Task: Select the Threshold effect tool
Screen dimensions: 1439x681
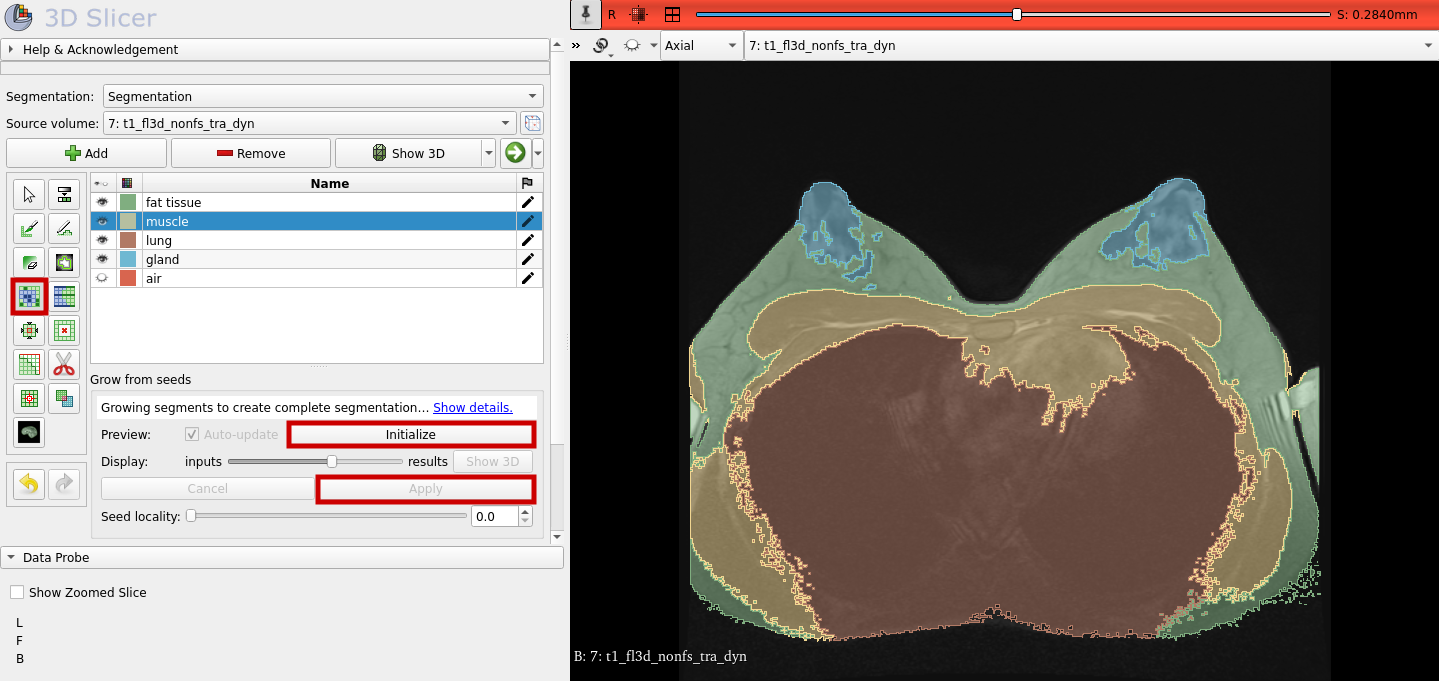Action: [64, 194]
